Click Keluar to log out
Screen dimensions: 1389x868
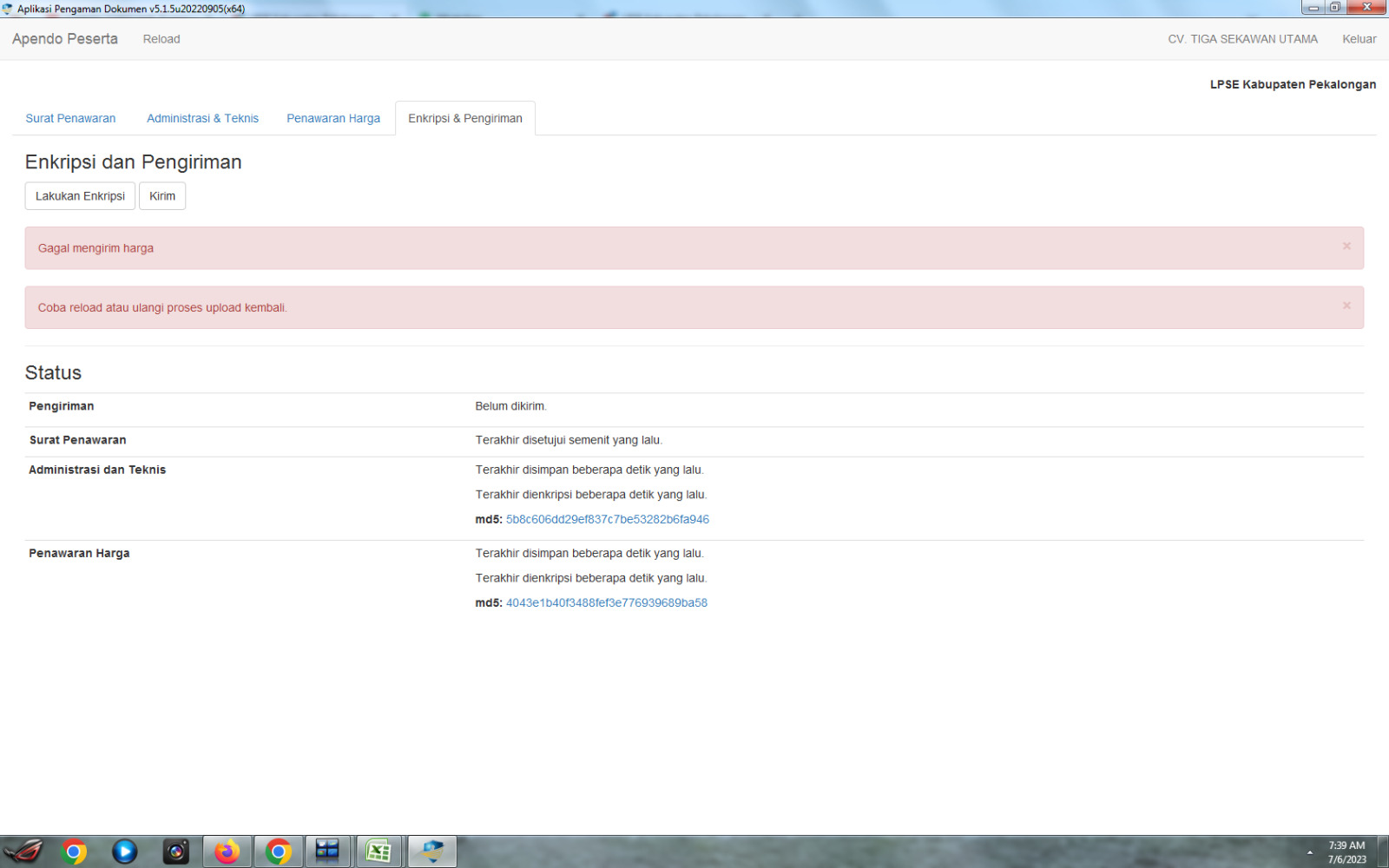pos(1359,39)
